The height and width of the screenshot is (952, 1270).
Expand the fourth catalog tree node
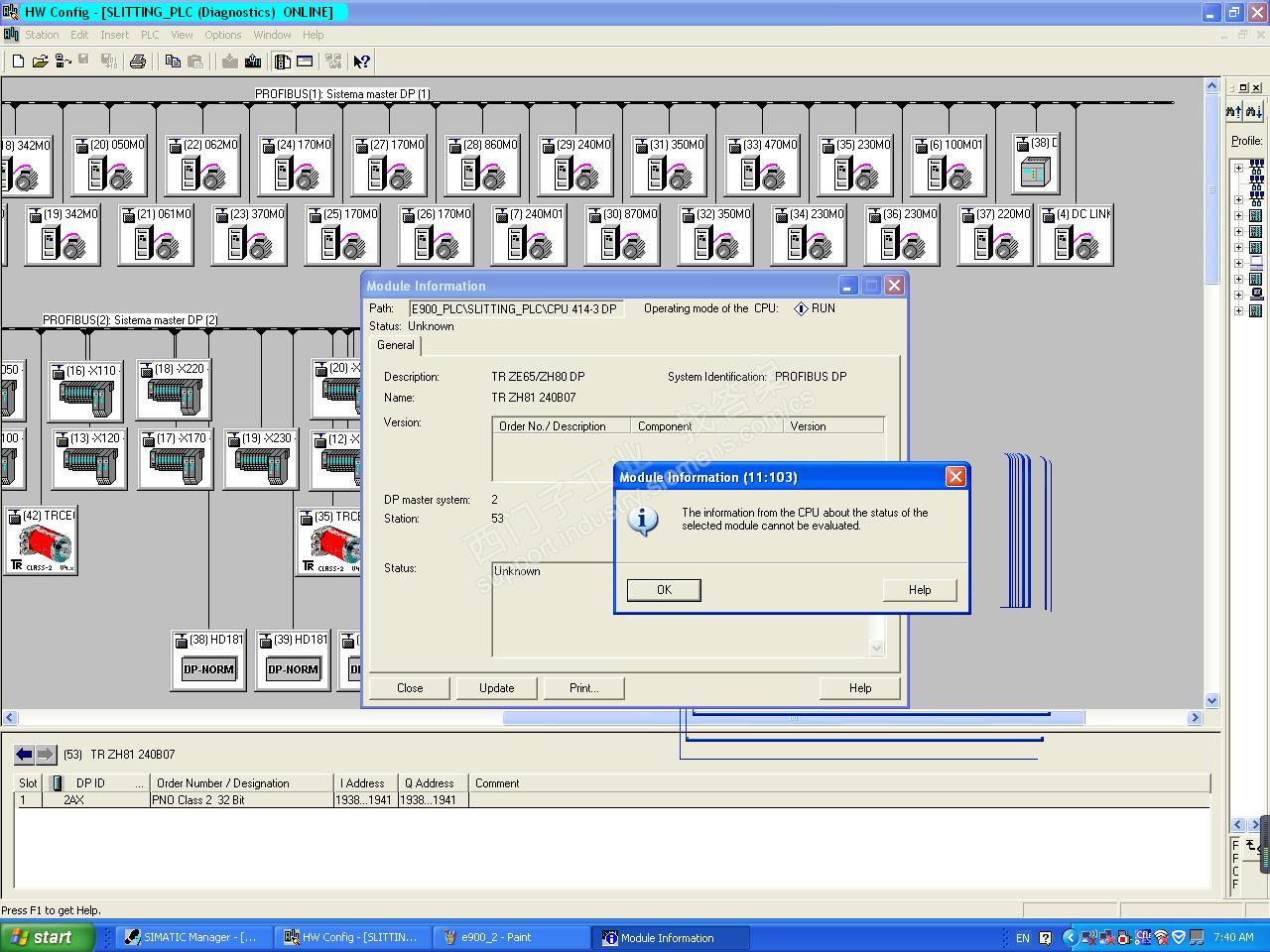click(x=1238, y=215)
